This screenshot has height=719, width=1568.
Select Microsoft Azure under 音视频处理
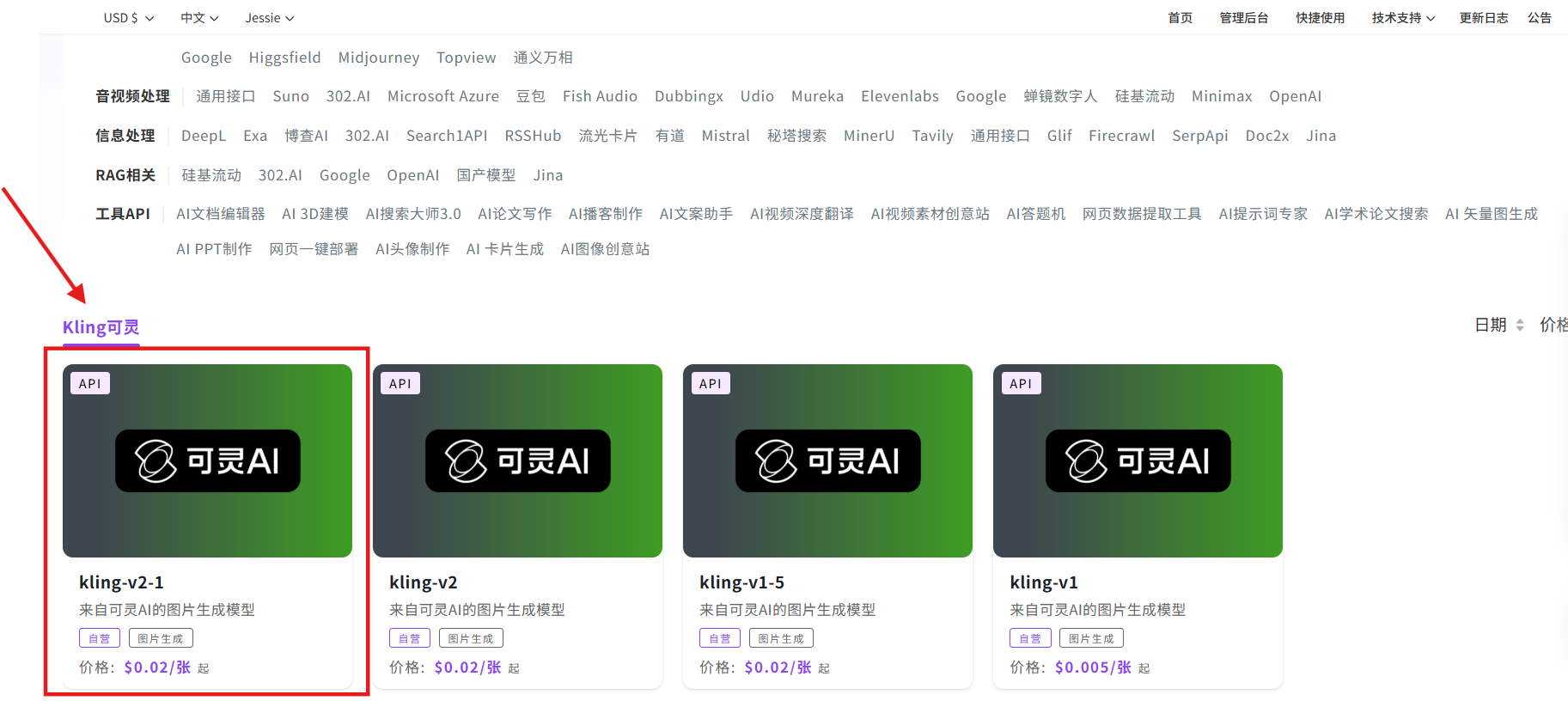tap(443, 96)
